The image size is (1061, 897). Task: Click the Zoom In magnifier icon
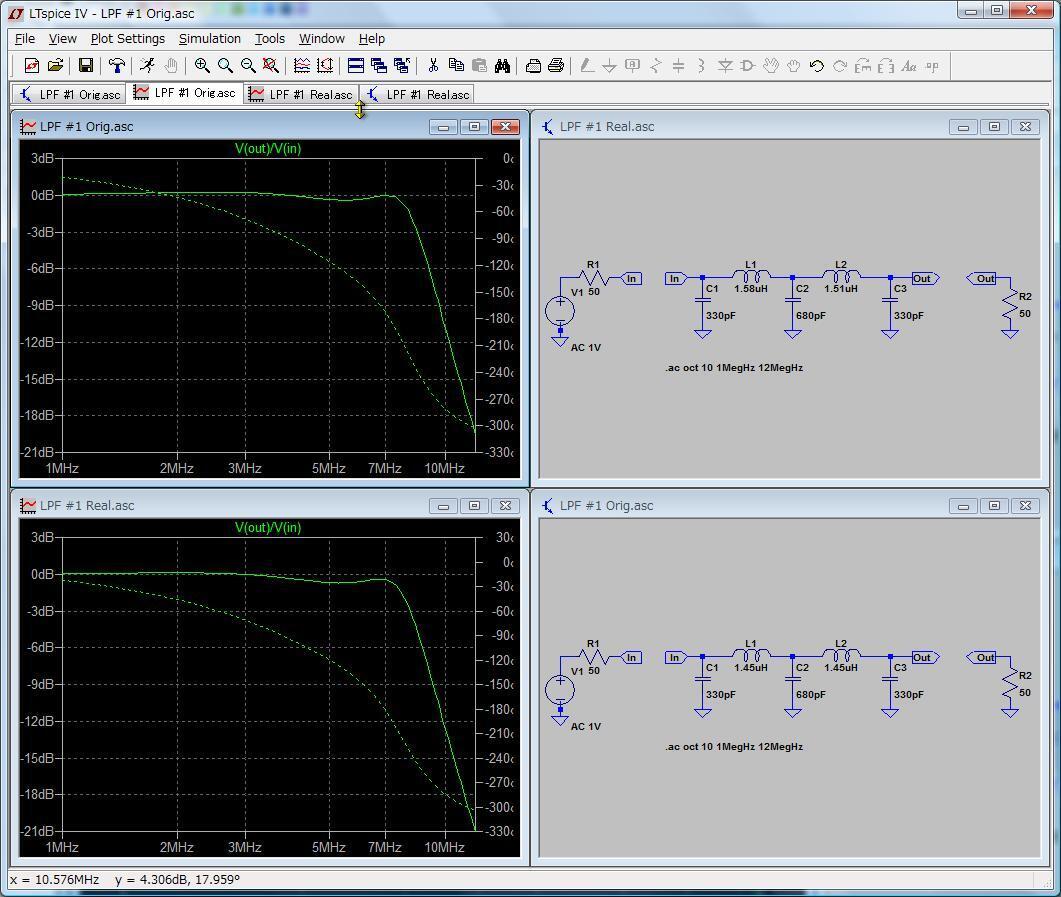click(x=202, y=66)
